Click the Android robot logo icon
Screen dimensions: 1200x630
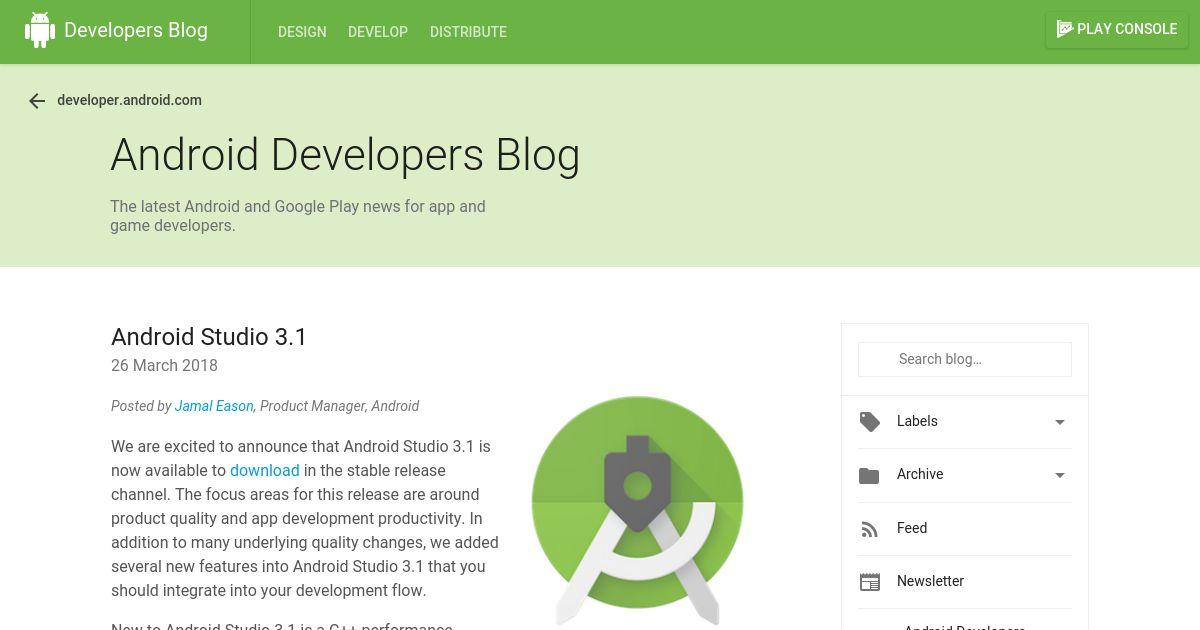pos(40,30)
